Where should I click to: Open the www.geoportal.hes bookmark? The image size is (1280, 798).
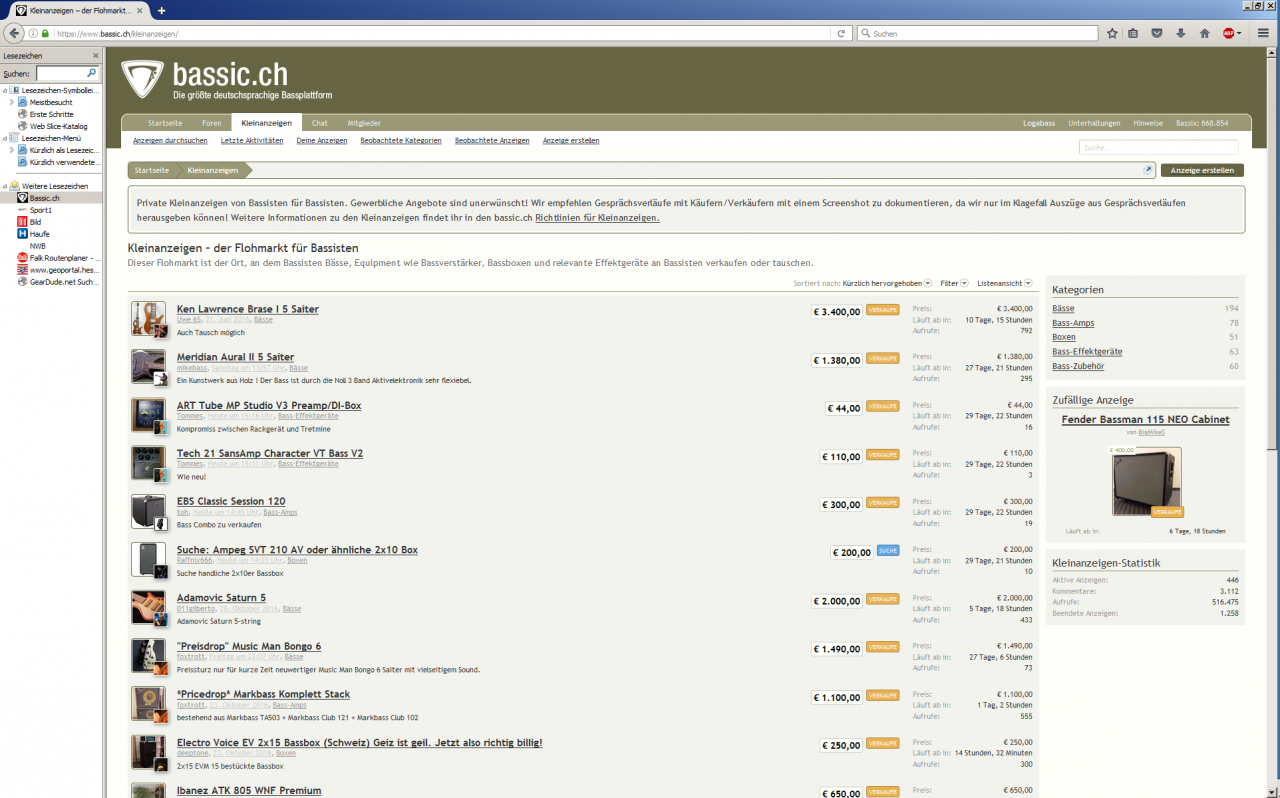[x=58, y=270]
